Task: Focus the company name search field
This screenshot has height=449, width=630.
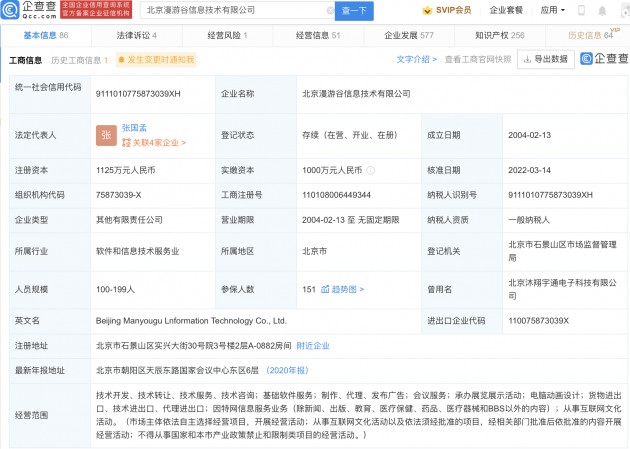Action: pyautogui.click(x=237, y=10)
